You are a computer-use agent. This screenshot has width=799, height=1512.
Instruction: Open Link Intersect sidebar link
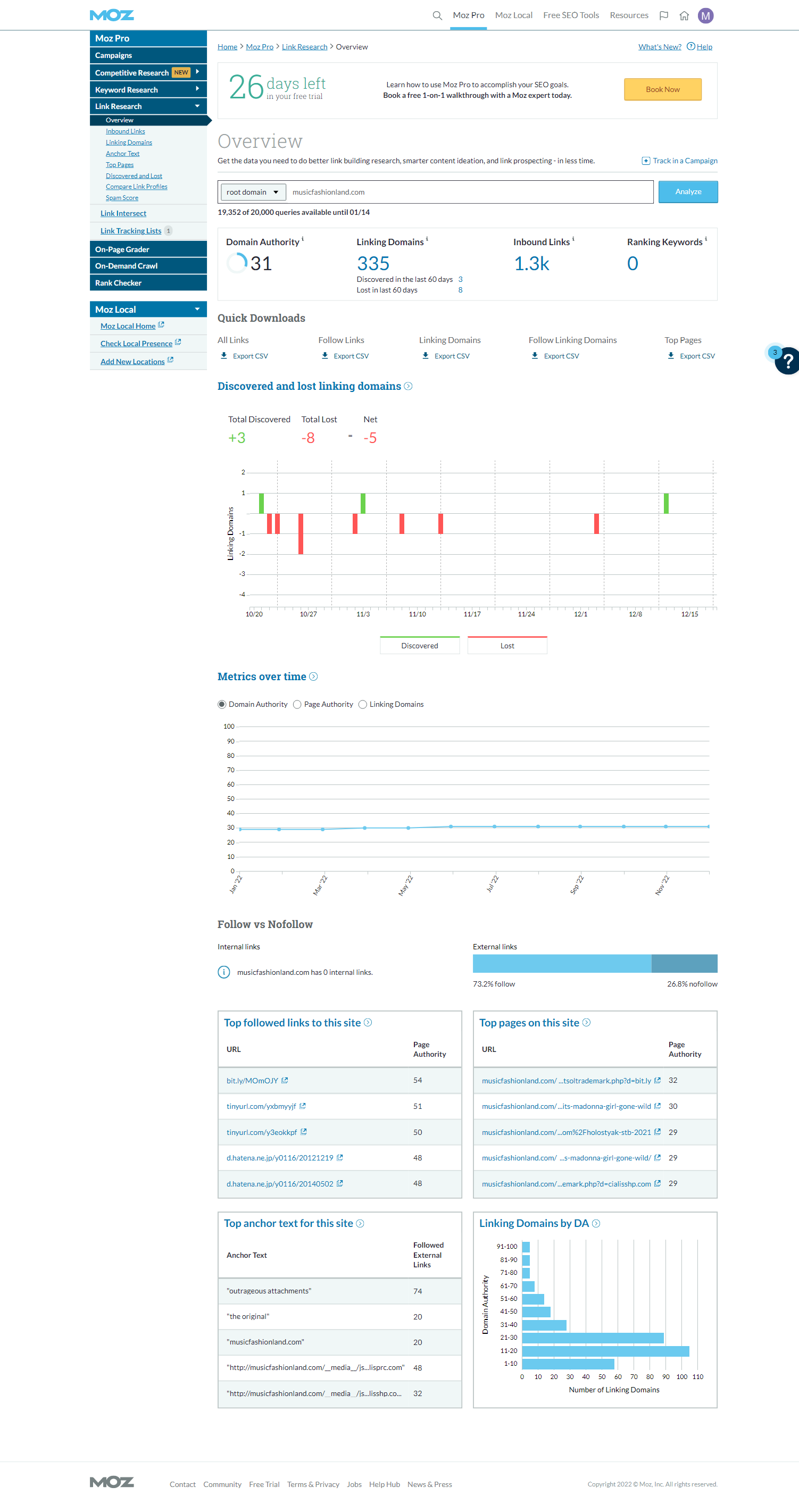click(x=123, y=213)
